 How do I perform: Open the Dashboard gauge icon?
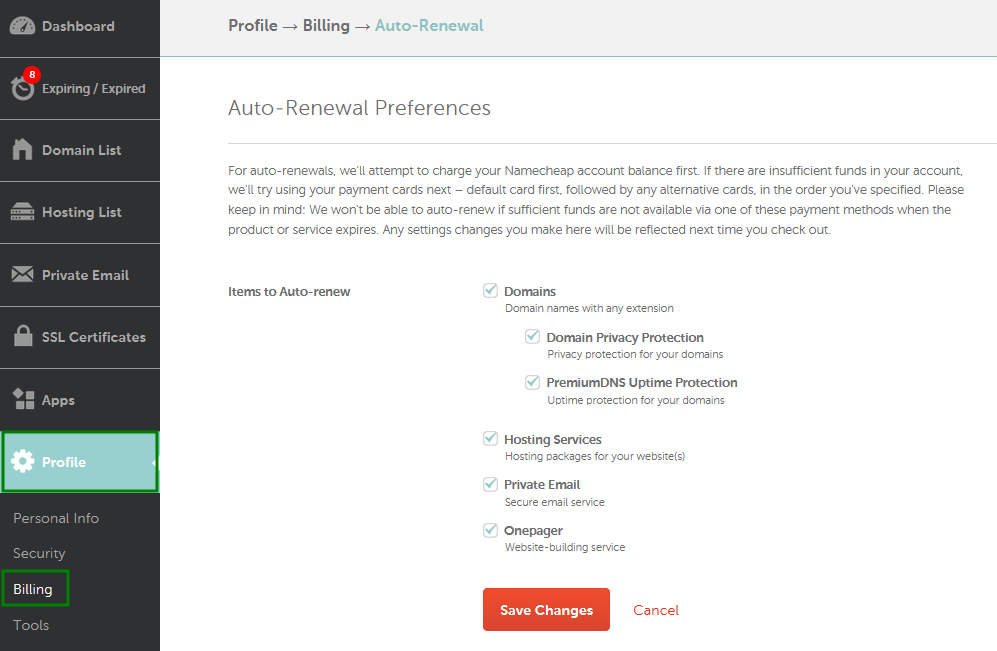(x=22, y=26)
